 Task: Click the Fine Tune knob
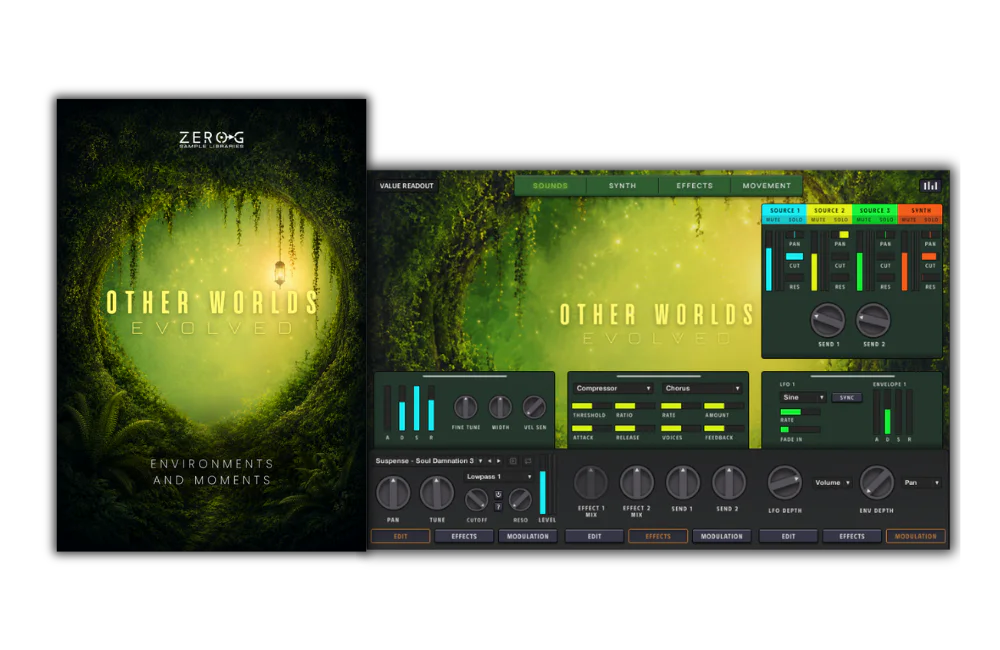pyautogui.click(x=466, y=407)
